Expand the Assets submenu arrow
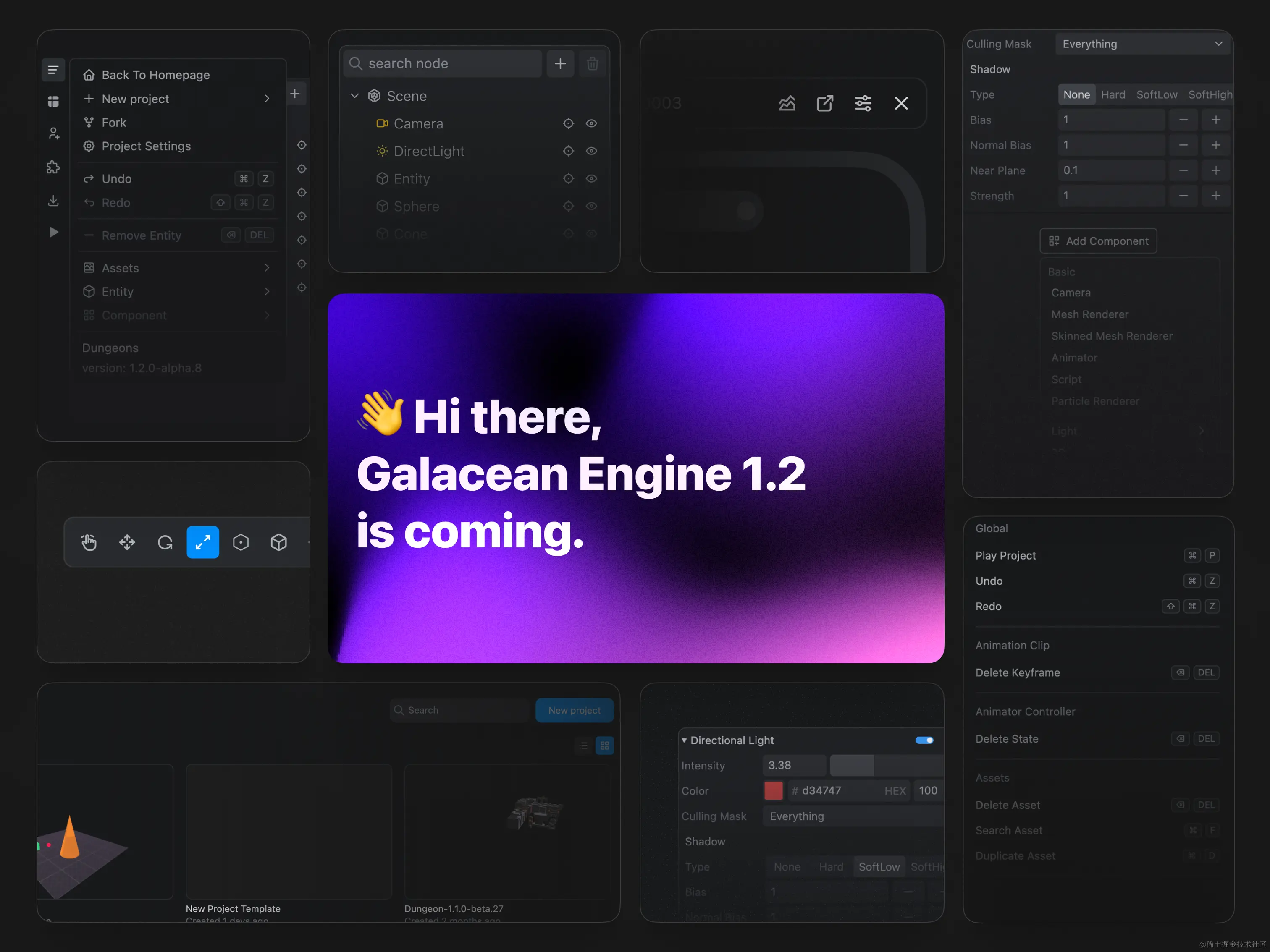This screenshot has width=1270, height=952. click(x=267, y=268)
